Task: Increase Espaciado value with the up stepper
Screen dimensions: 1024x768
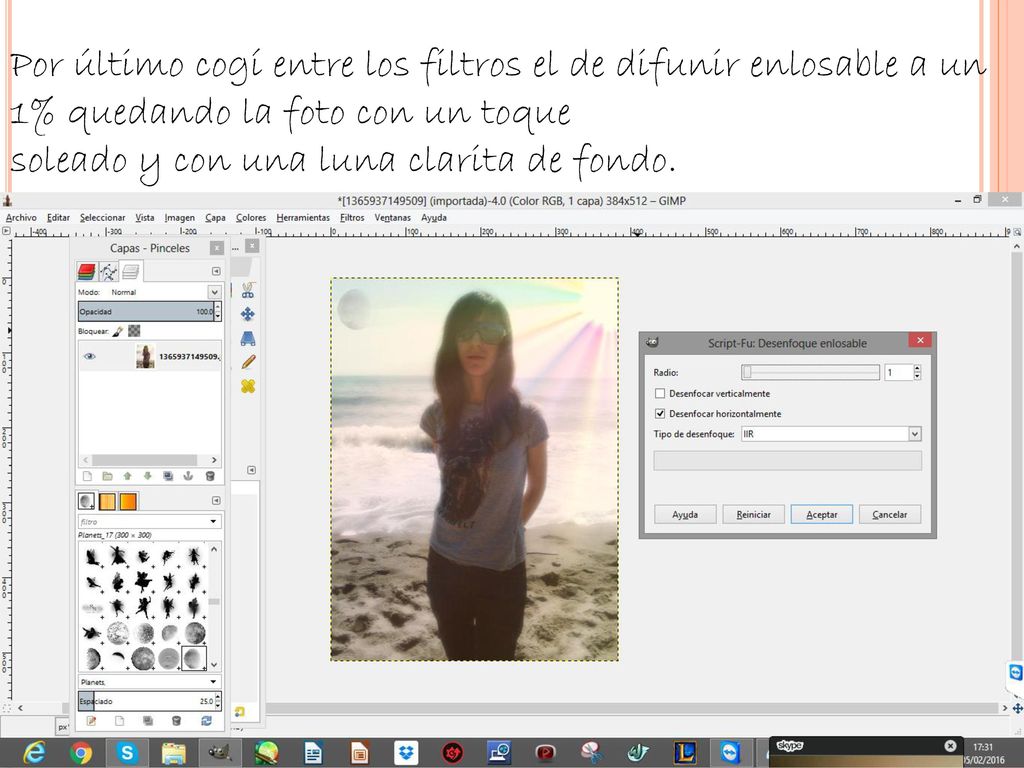Action: 217,697
